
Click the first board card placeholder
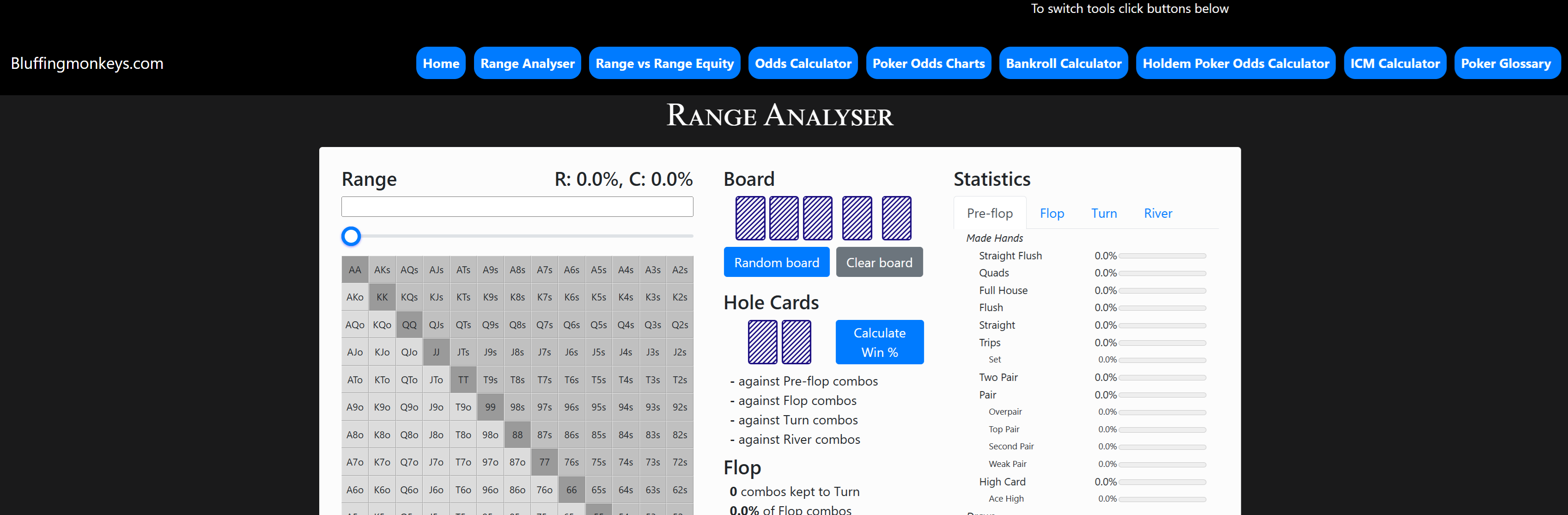[750, 218]
